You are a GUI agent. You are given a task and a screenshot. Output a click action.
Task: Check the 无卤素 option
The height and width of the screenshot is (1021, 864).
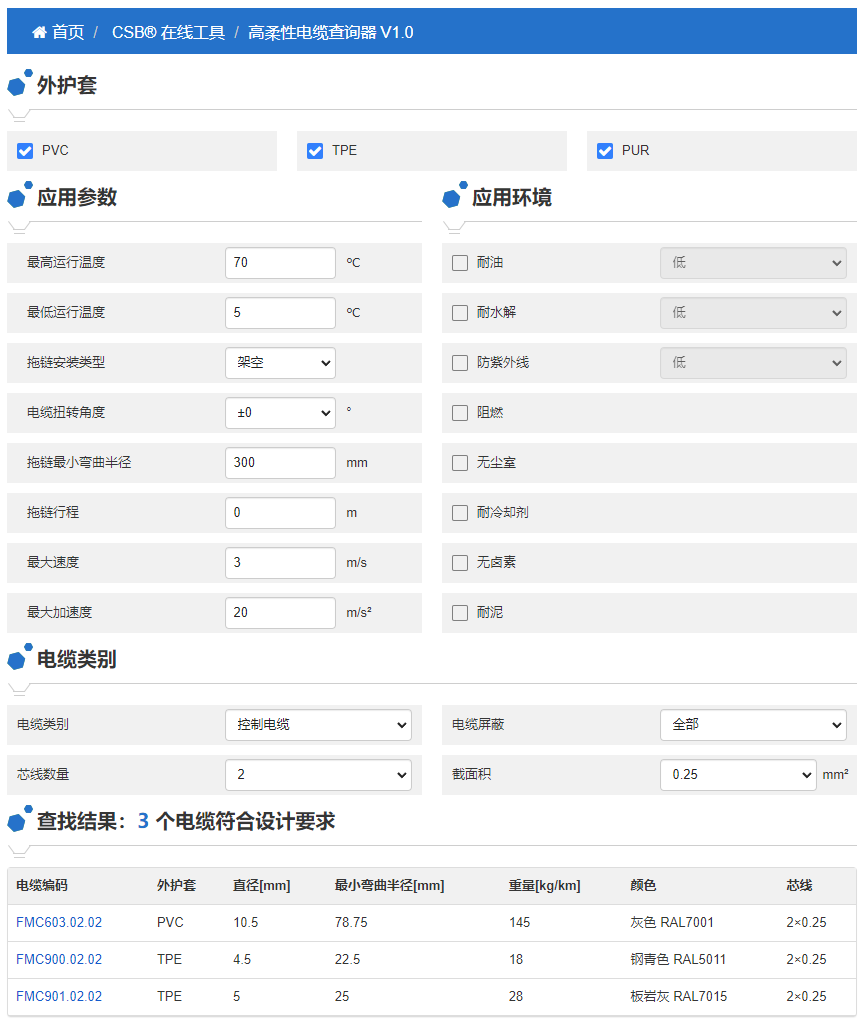tap(459, 562)
